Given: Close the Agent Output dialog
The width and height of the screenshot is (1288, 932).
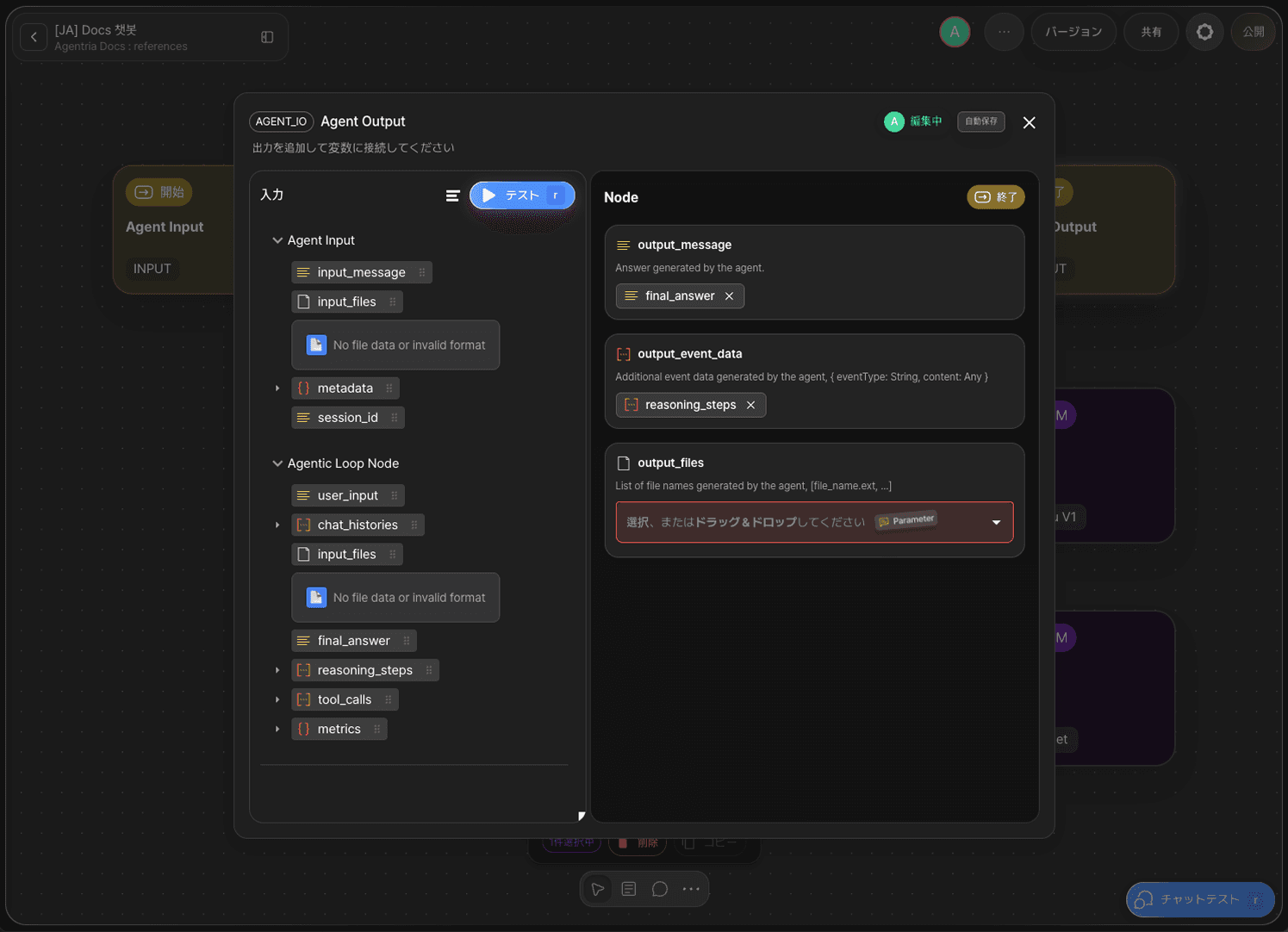Looking at the screenshot, I should click(1029, 122).
